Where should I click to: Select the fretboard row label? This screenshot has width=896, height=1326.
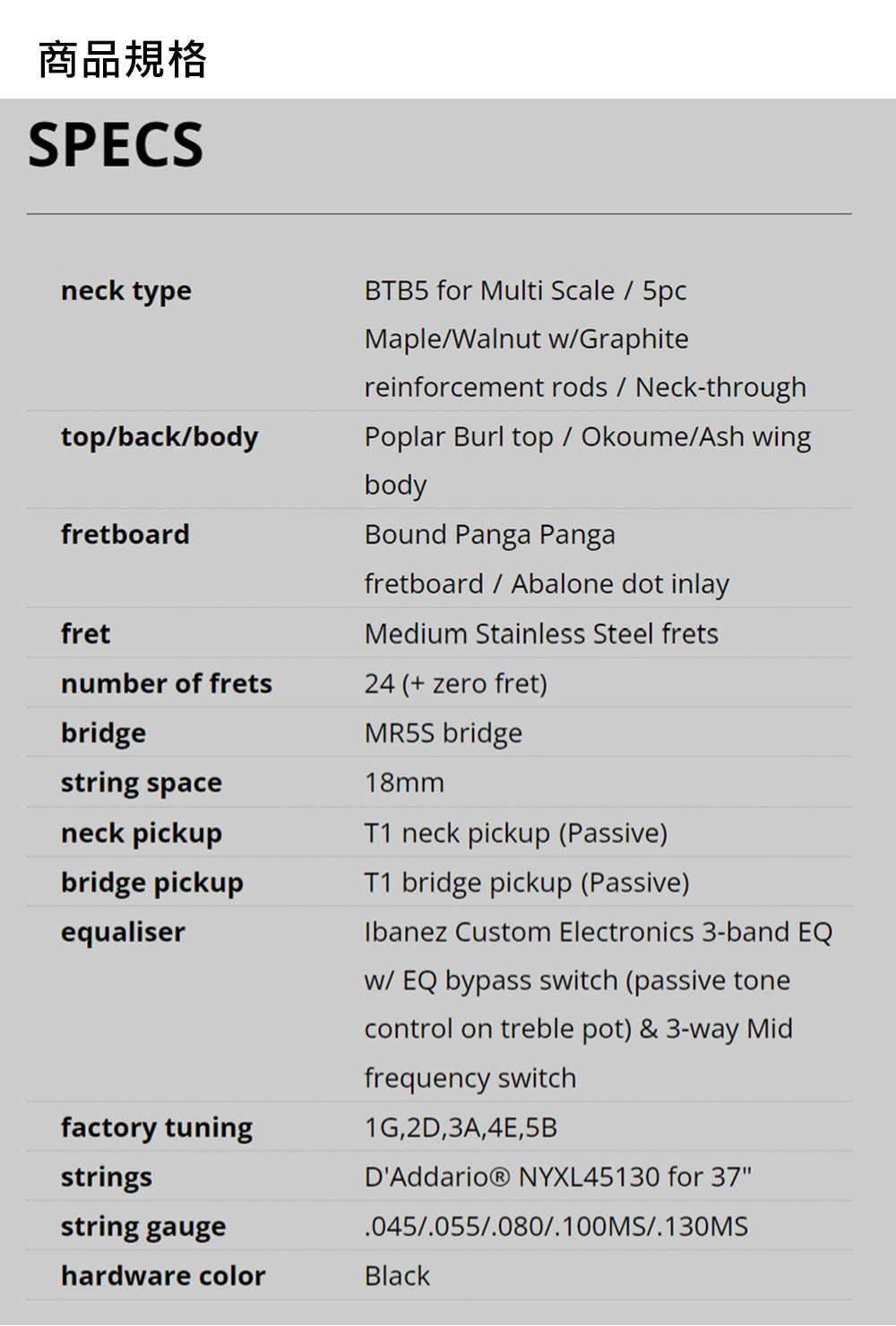pyautogui.click(x=125, y=535)
